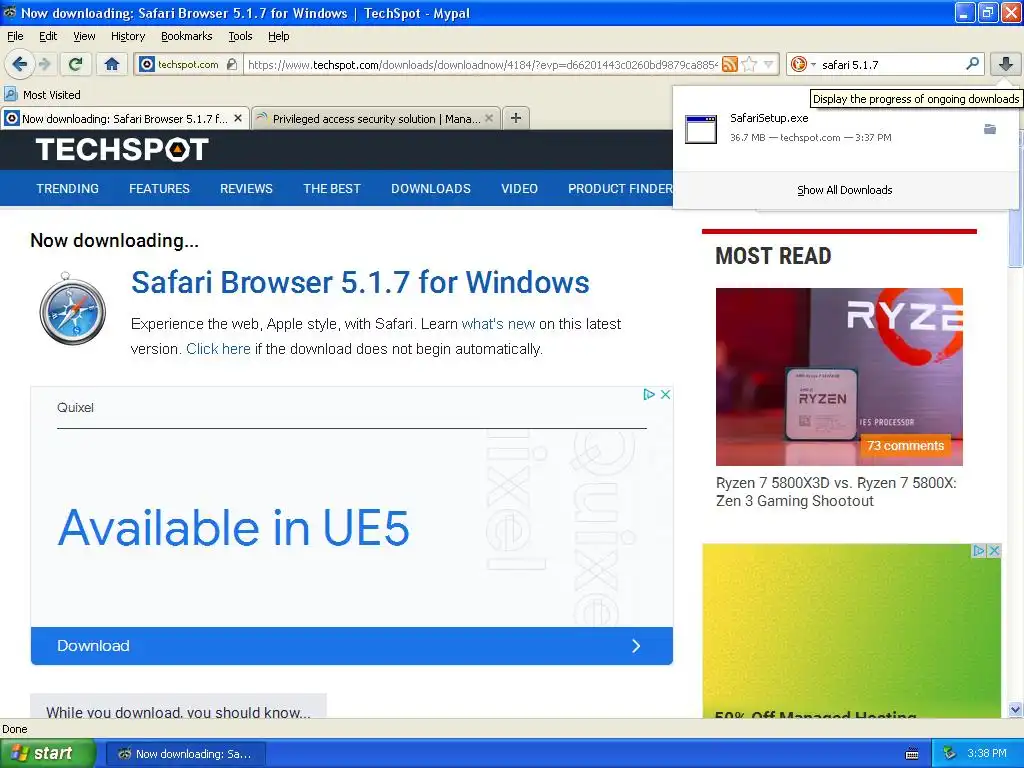The image size is (1024, 768).
Task: Close the sidebar ad with X icon
Action: point(994,551)
